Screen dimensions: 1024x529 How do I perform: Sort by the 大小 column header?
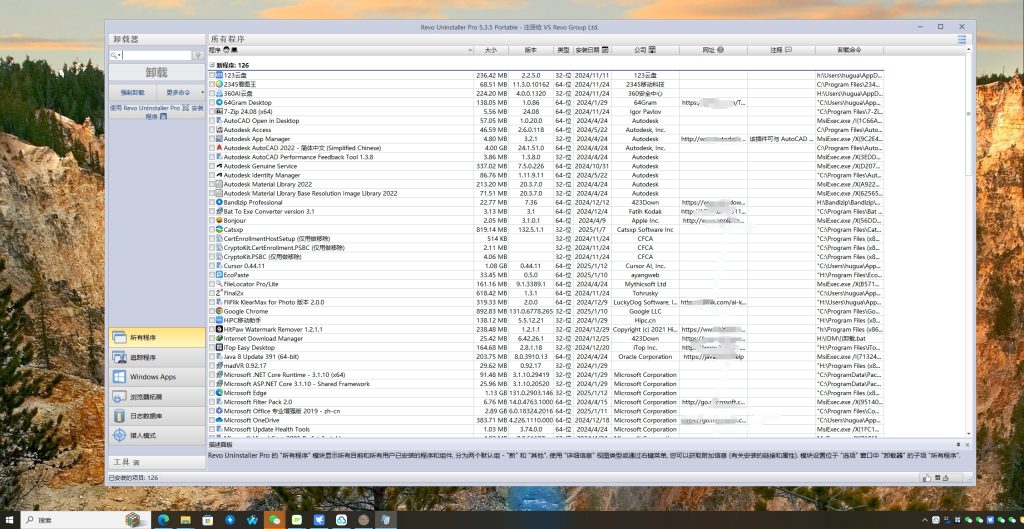[491, 50]
